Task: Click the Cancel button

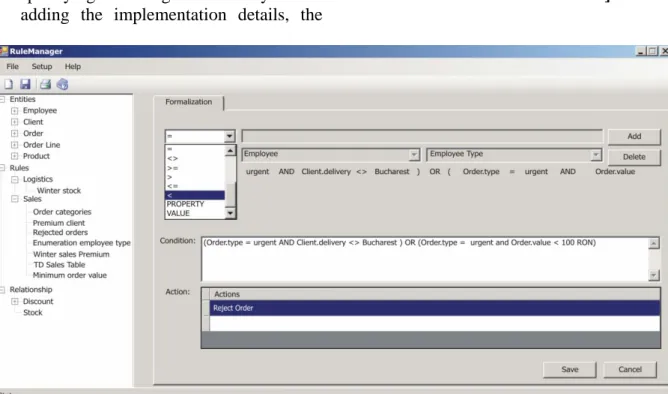Action: 630,369
